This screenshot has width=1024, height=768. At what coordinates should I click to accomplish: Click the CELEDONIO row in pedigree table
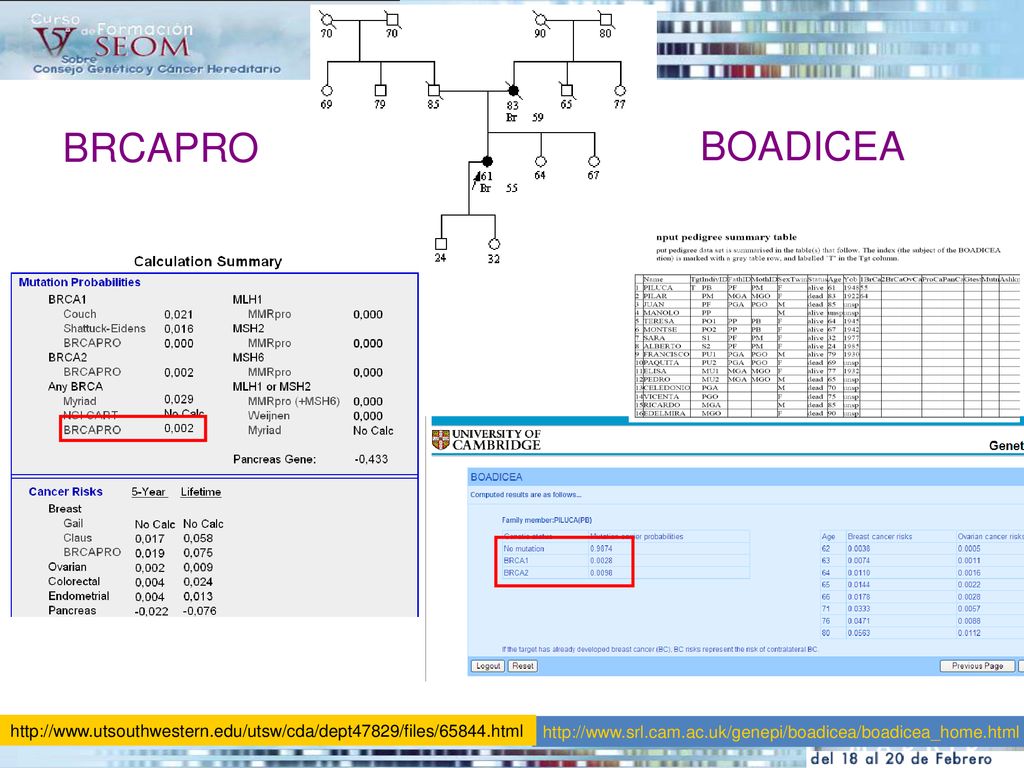826,388
